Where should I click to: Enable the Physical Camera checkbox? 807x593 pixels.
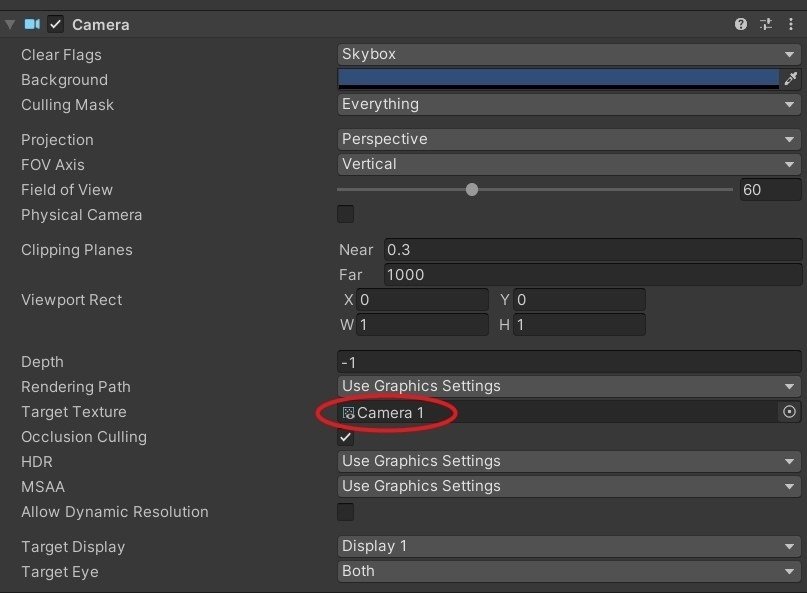[x=345, y=214]
